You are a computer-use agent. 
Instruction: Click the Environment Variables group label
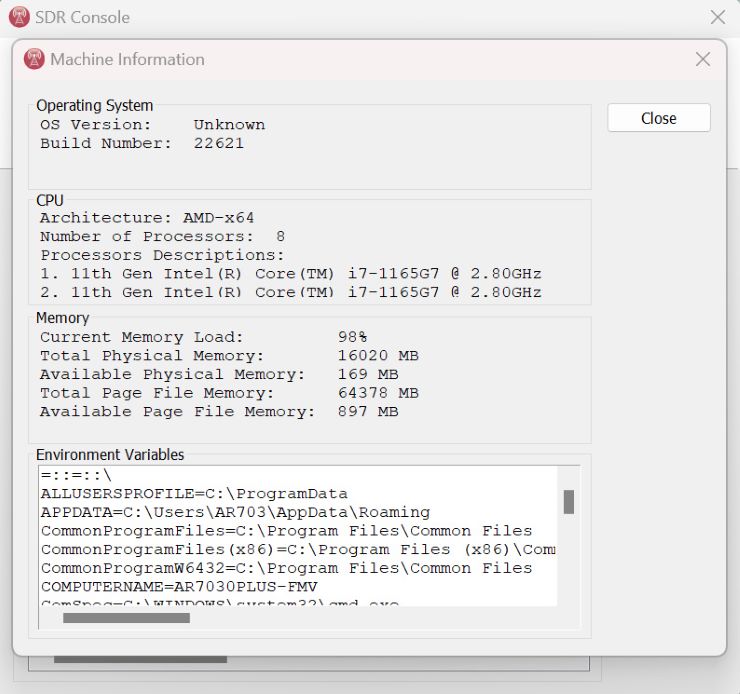click(110, 455)
